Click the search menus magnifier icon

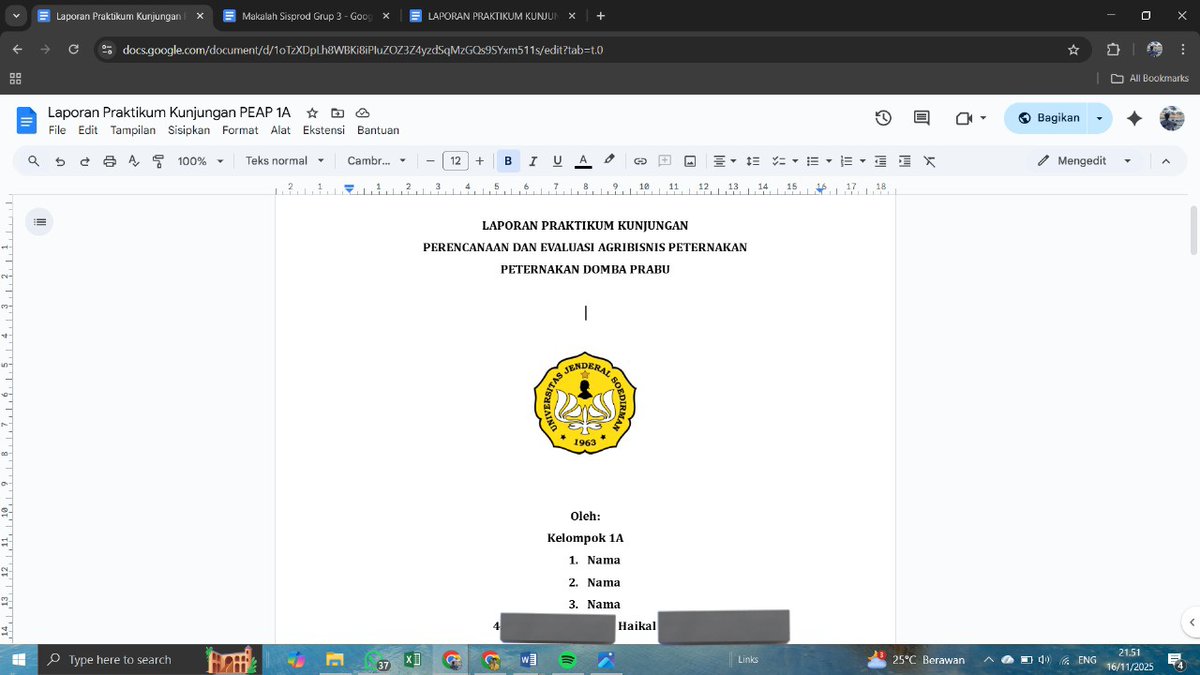pos(34,161)
